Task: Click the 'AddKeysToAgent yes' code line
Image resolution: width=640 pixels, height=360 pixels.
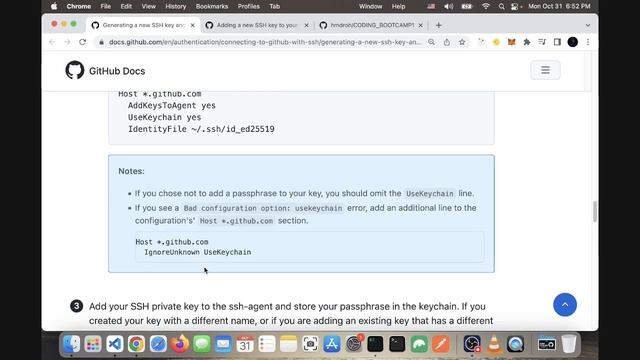Action: (x=172, y=105)
